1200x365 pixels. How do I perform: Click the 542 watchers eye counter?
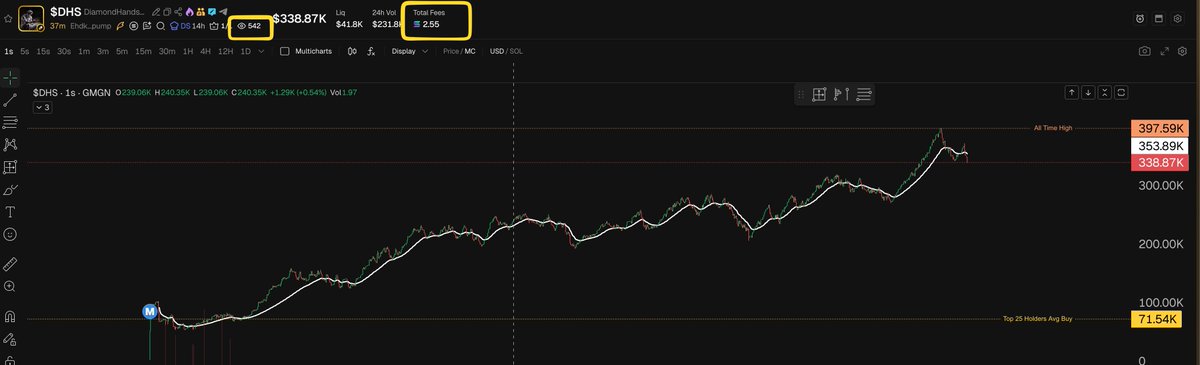click(249, 26)
